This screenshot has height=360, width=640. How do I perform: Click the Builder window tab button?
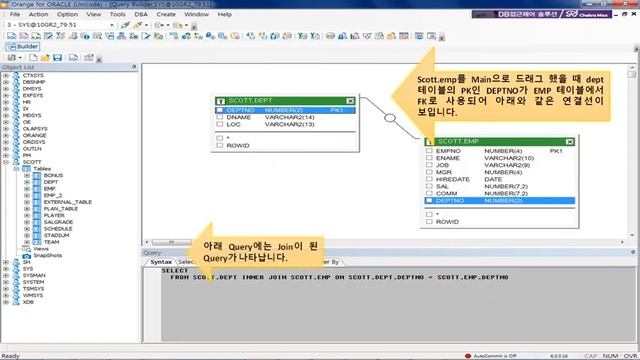point(23,47)
